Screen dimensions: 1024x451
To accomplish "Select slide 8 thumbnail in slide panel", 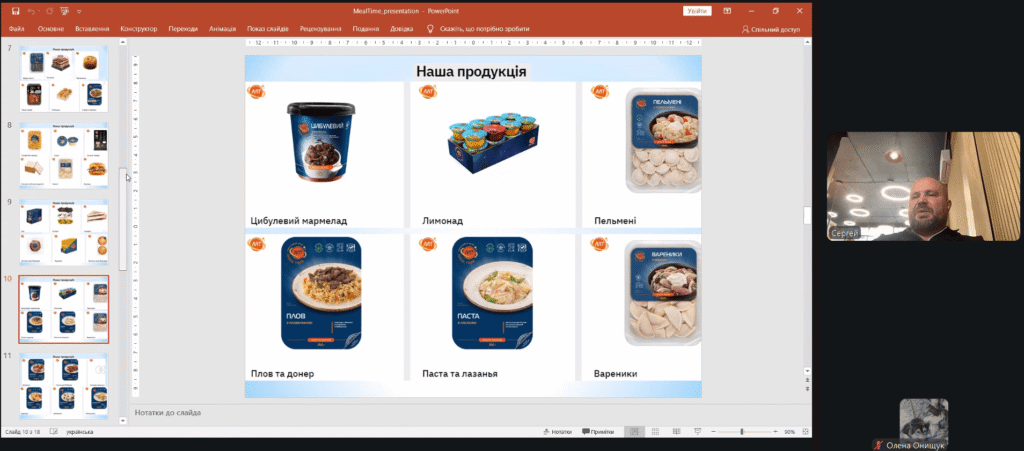I will (x=64, y=156).
